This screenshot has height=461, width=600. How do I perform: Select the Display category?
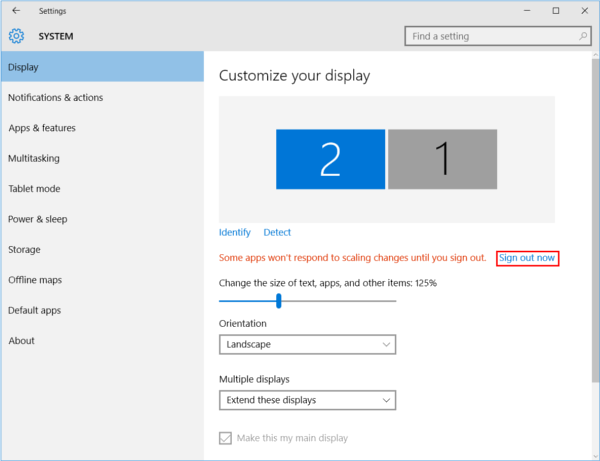point(103,67)
